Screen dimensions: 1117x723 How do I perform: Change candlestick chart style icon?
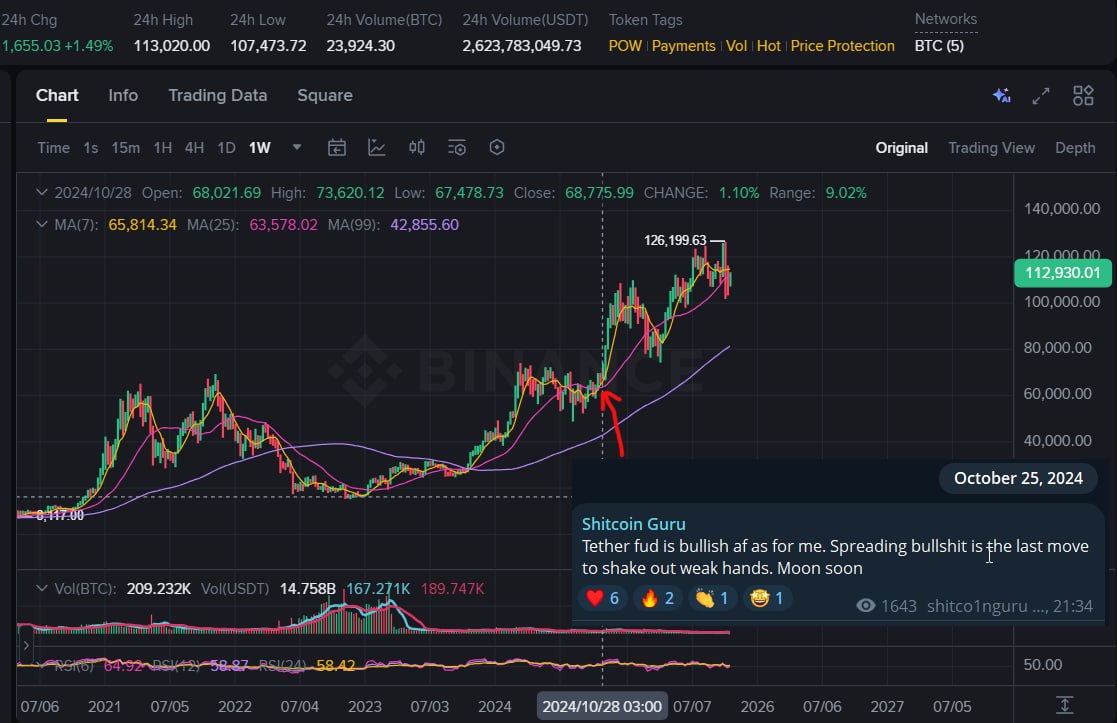pyautogui.click(x=417, y=148)
